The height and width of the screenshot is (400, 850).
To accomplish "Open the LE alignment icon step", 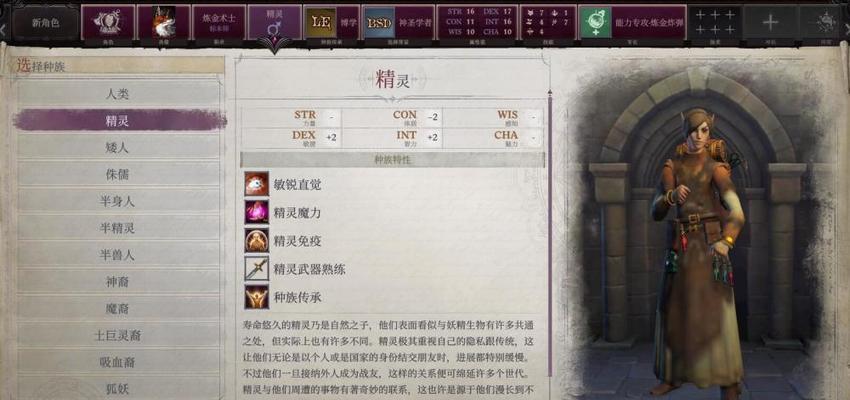I will point(321,22).
